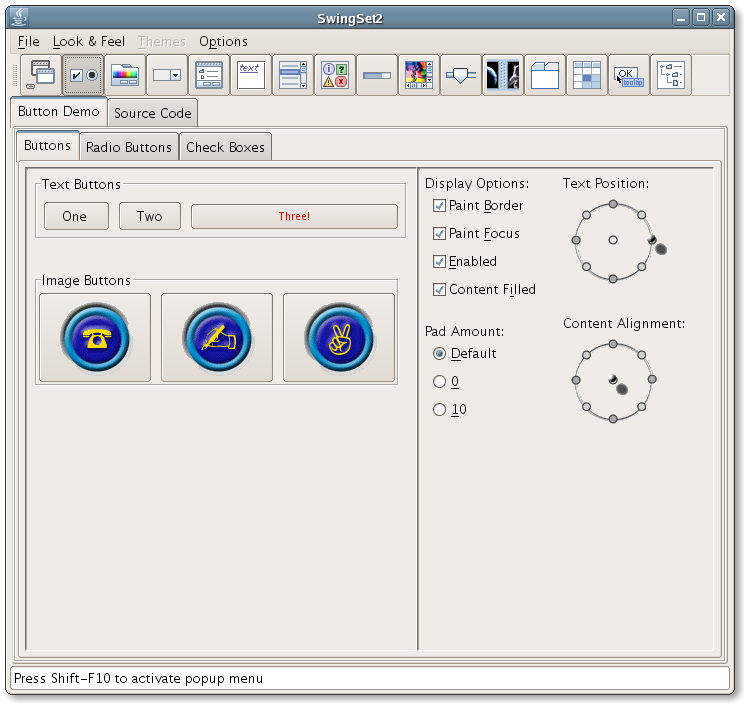
Task: Open the Tree demo toolbar icon
Action: pos(670,75)
